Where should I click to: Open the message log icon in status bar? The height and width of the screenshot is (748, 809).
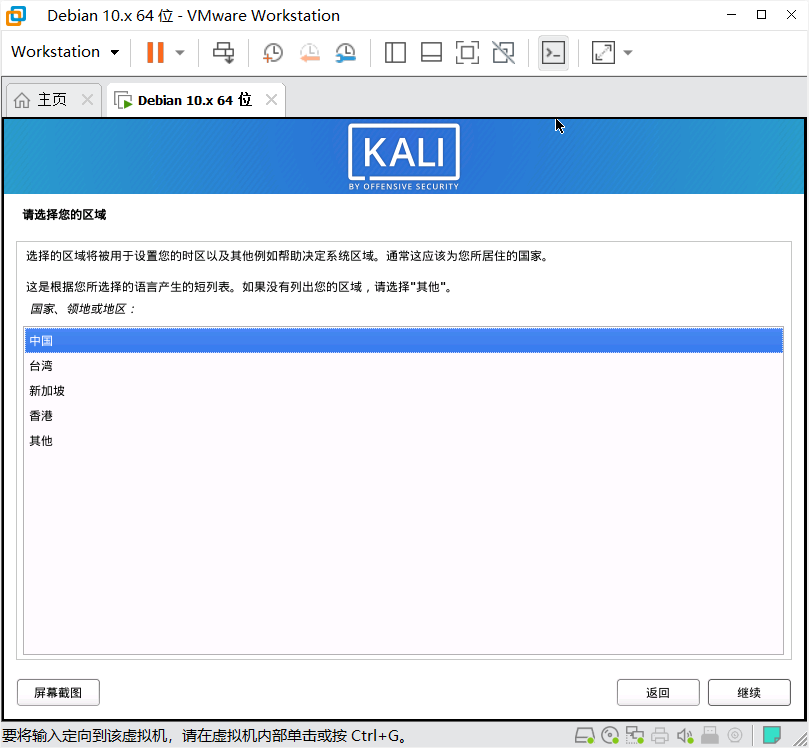pyautogui.click(x=771, y=735)
